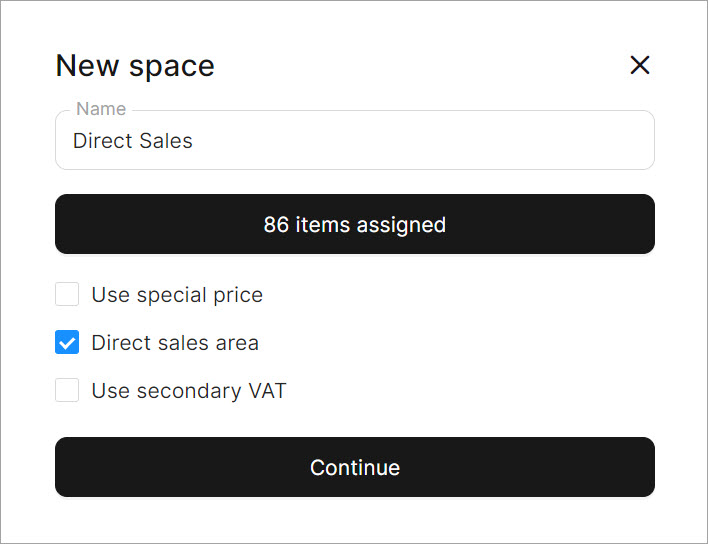Viewport: 708px width, 544px height.
Task: Close the New space dialog
Action: click(x=640, y=65)
